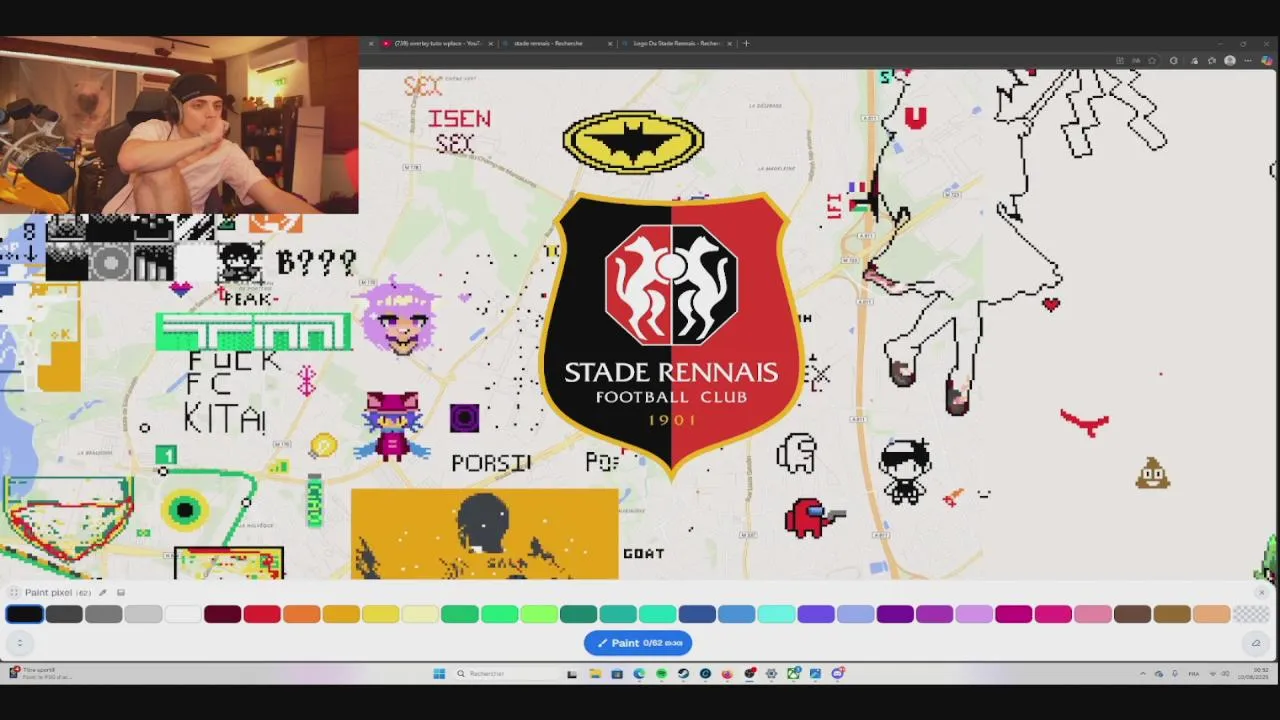Open Settings gear on the taskbar
The width and height of the screenshot is (1280, 720).
point(771,674)
